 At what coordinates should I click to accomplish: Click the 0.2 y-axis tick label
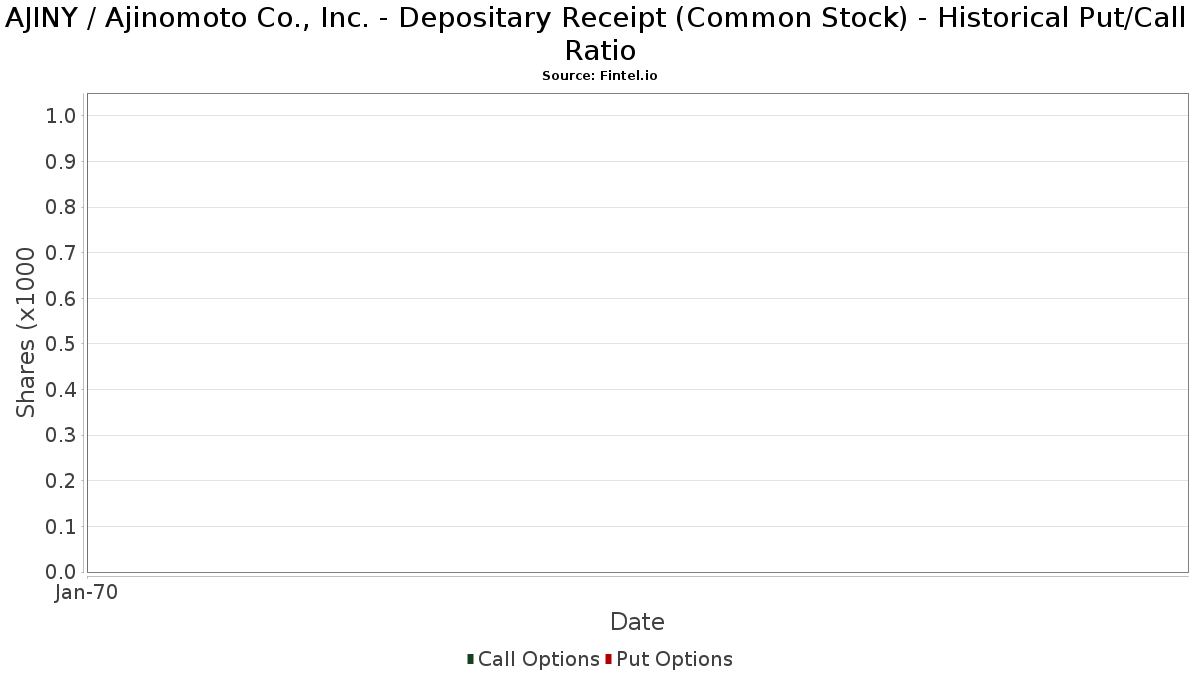point(61,481)
